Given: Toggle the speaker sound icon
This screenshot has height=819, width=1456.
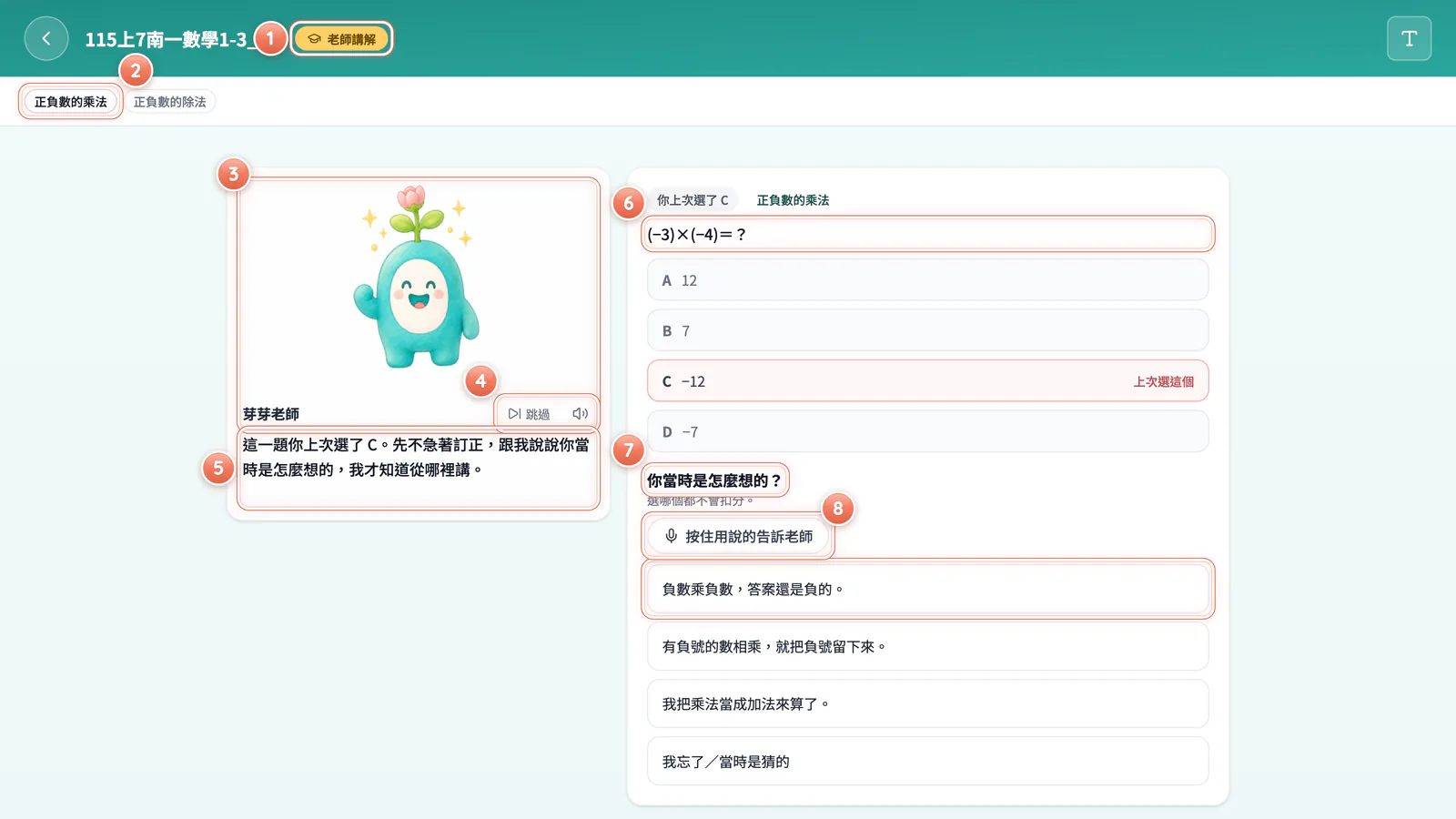Looking at the screenshot, I should tap(580, 414).
